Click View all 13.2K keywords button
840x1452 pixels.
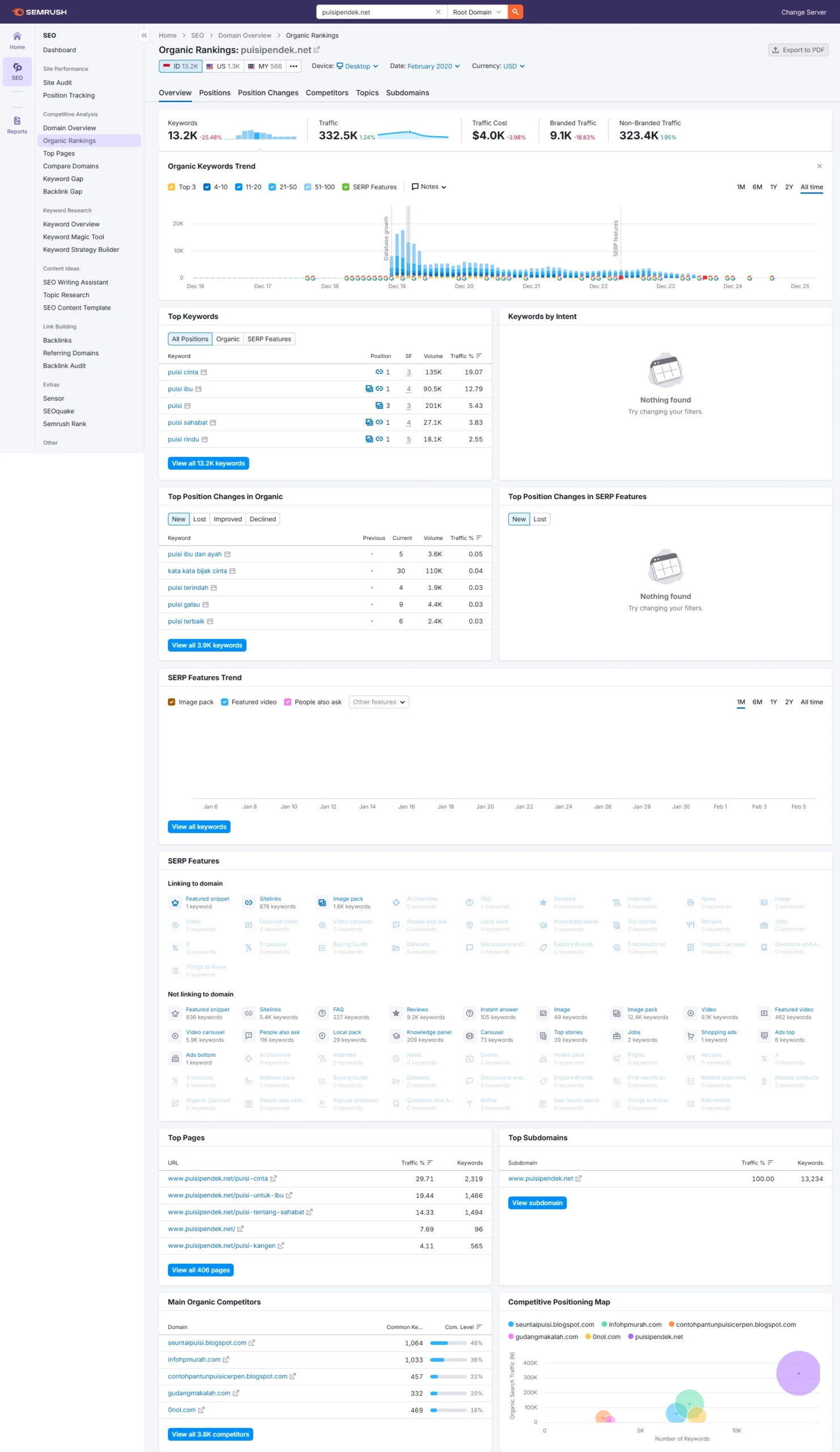pyautogui.click(x=208, y=464)
